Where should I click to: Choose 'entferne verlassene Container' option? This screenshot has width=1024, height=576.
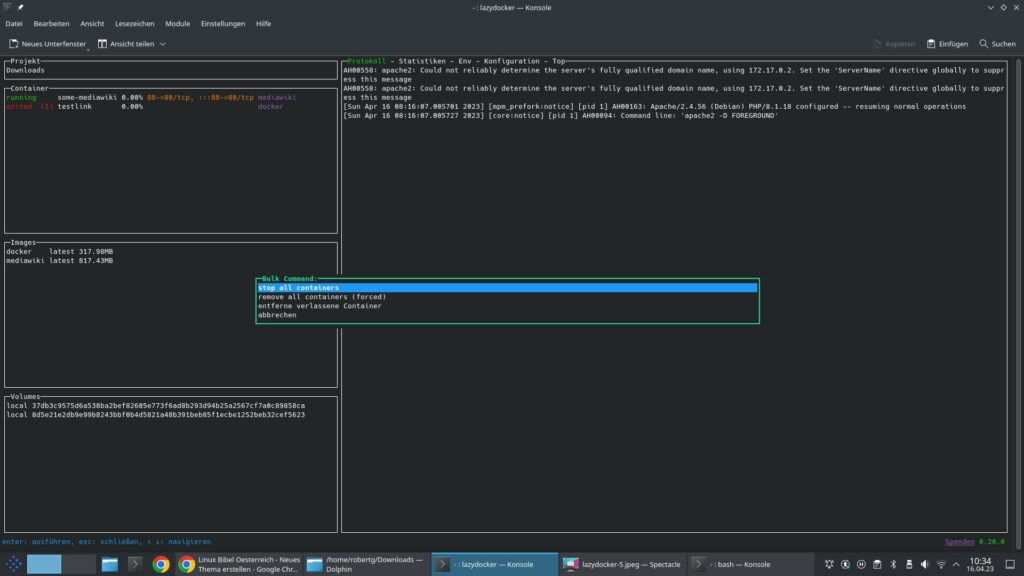pyautogui.click(x=507, y=306)
